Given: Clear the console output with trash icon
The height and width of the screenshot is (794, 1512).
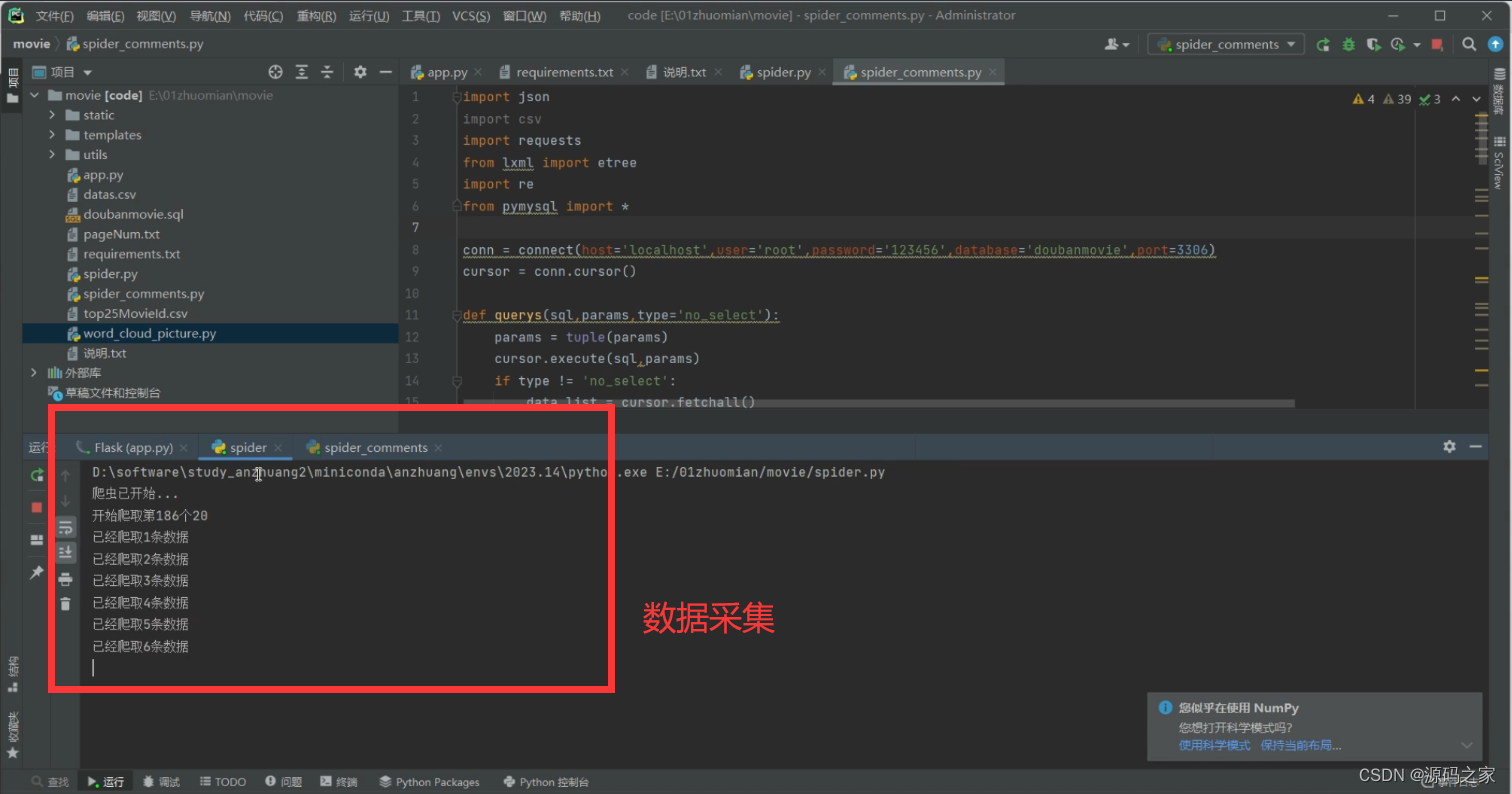Looking at the screenshot, I should tap(66, 603).
